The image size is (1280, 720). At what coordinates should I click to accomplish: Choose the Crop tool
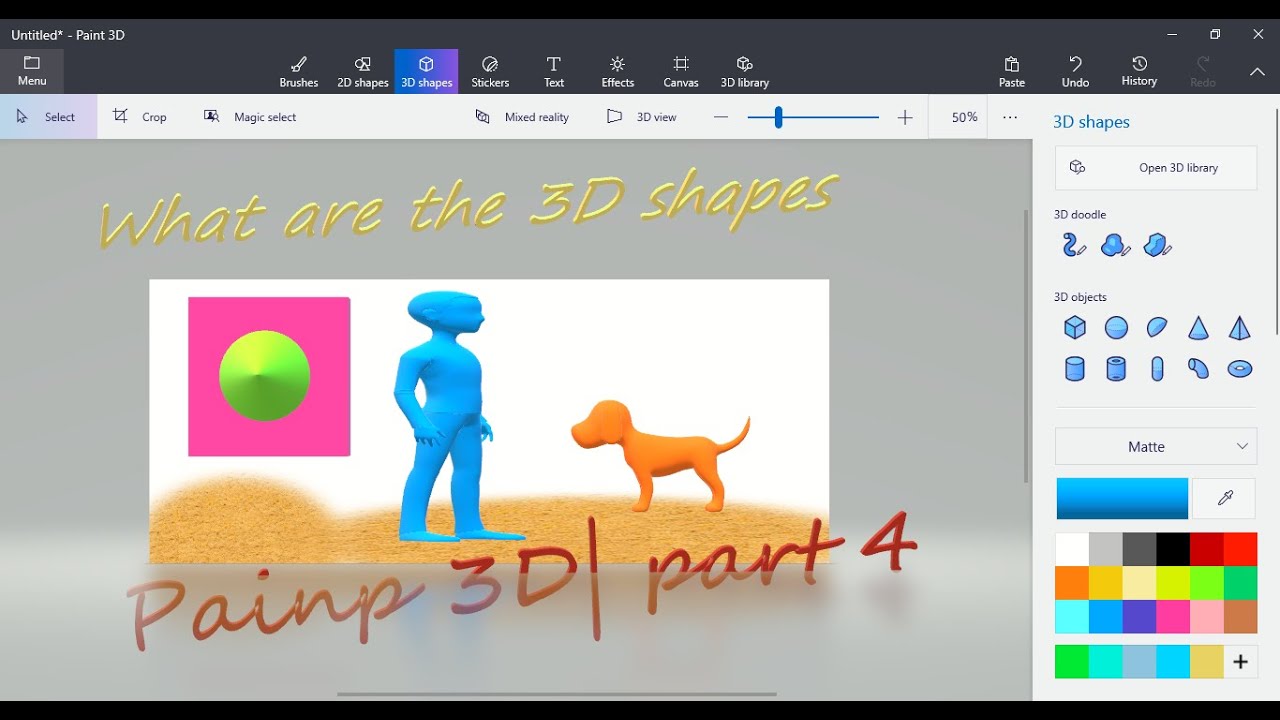(140, 117)
